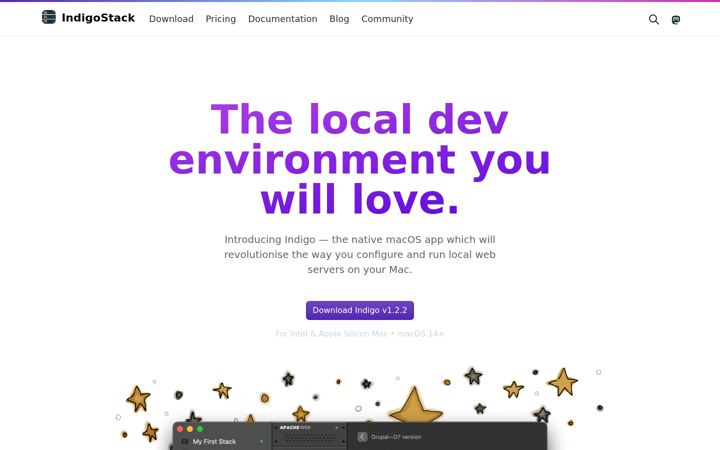
Task: Open the Community nav item
Action: tap(387, 19)
